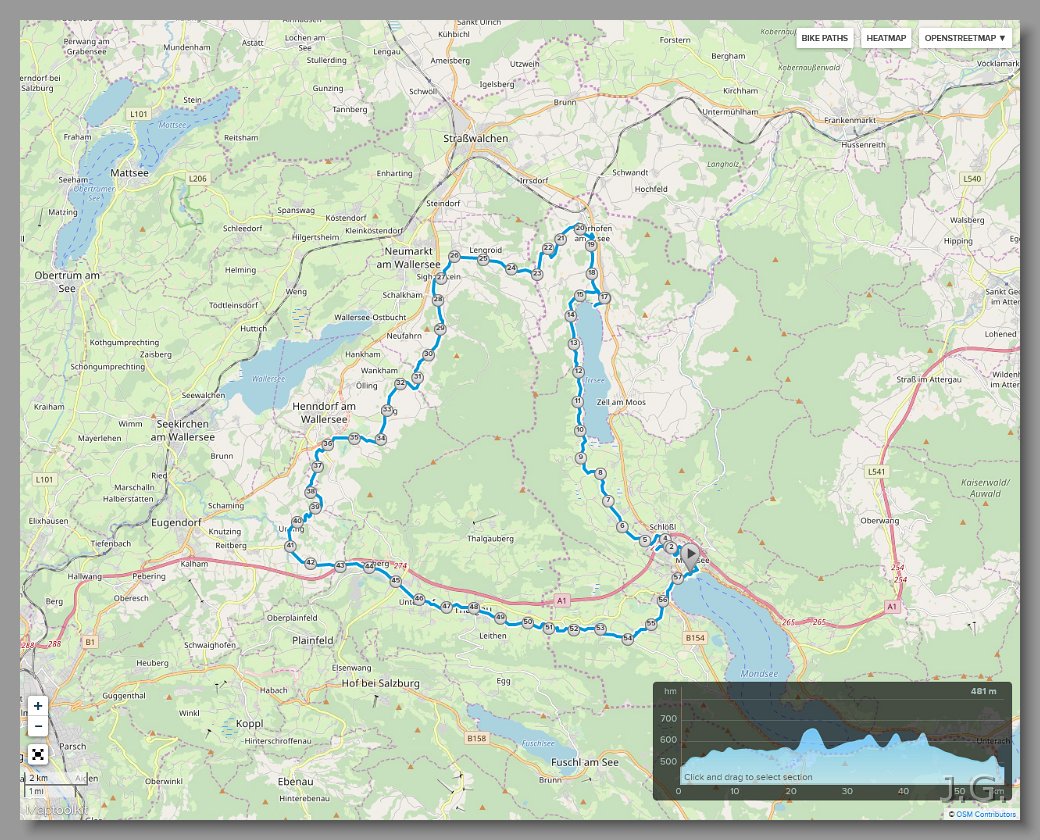
Task: Select kilometer marker 56 near Mondsee
Action: click(663, 600)
